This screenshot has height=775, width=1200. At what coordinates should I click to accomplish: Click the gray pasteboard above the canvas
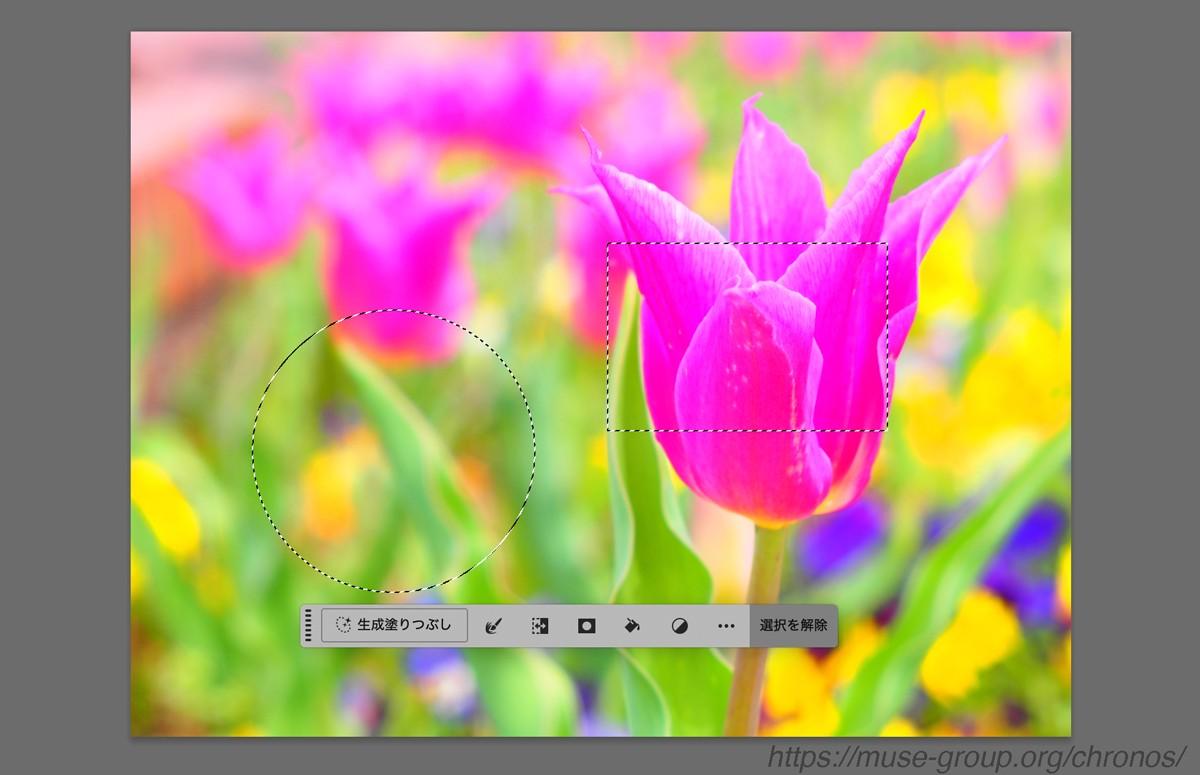coord(600,15)
